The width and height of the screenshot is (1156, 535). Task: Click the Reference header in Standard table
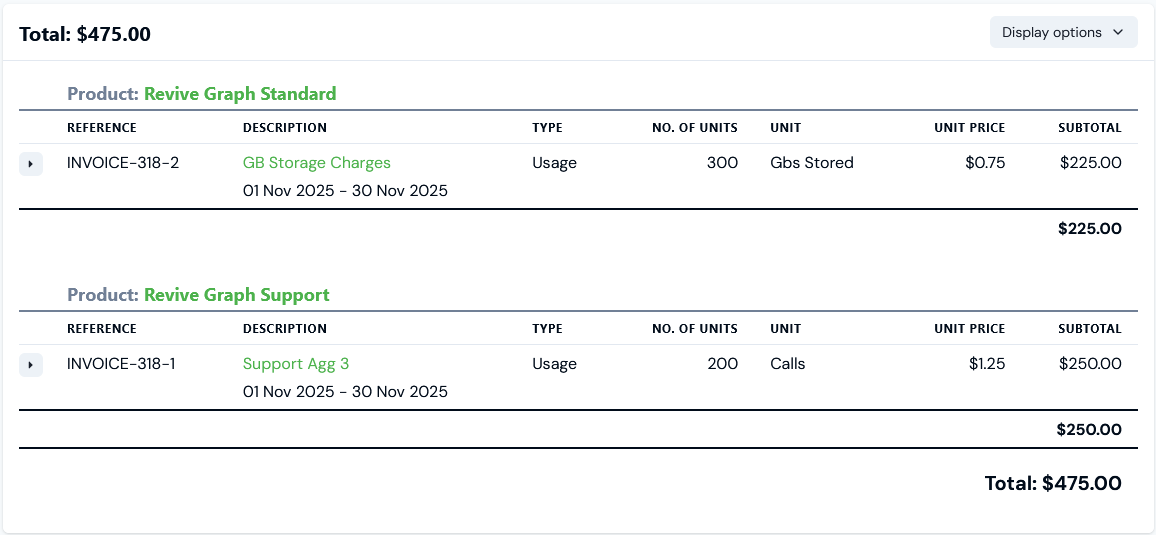pos(102,128)
